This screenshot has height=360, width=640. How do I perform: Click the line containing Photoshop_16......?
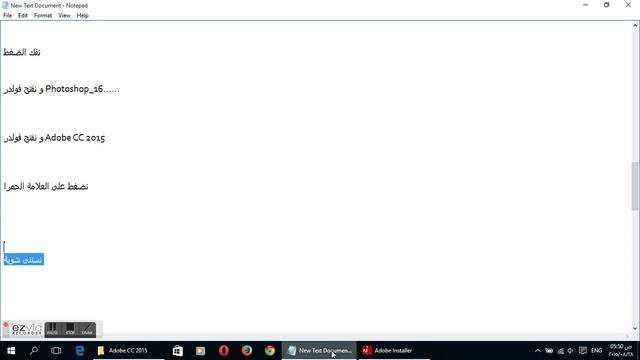pos(62,89)
